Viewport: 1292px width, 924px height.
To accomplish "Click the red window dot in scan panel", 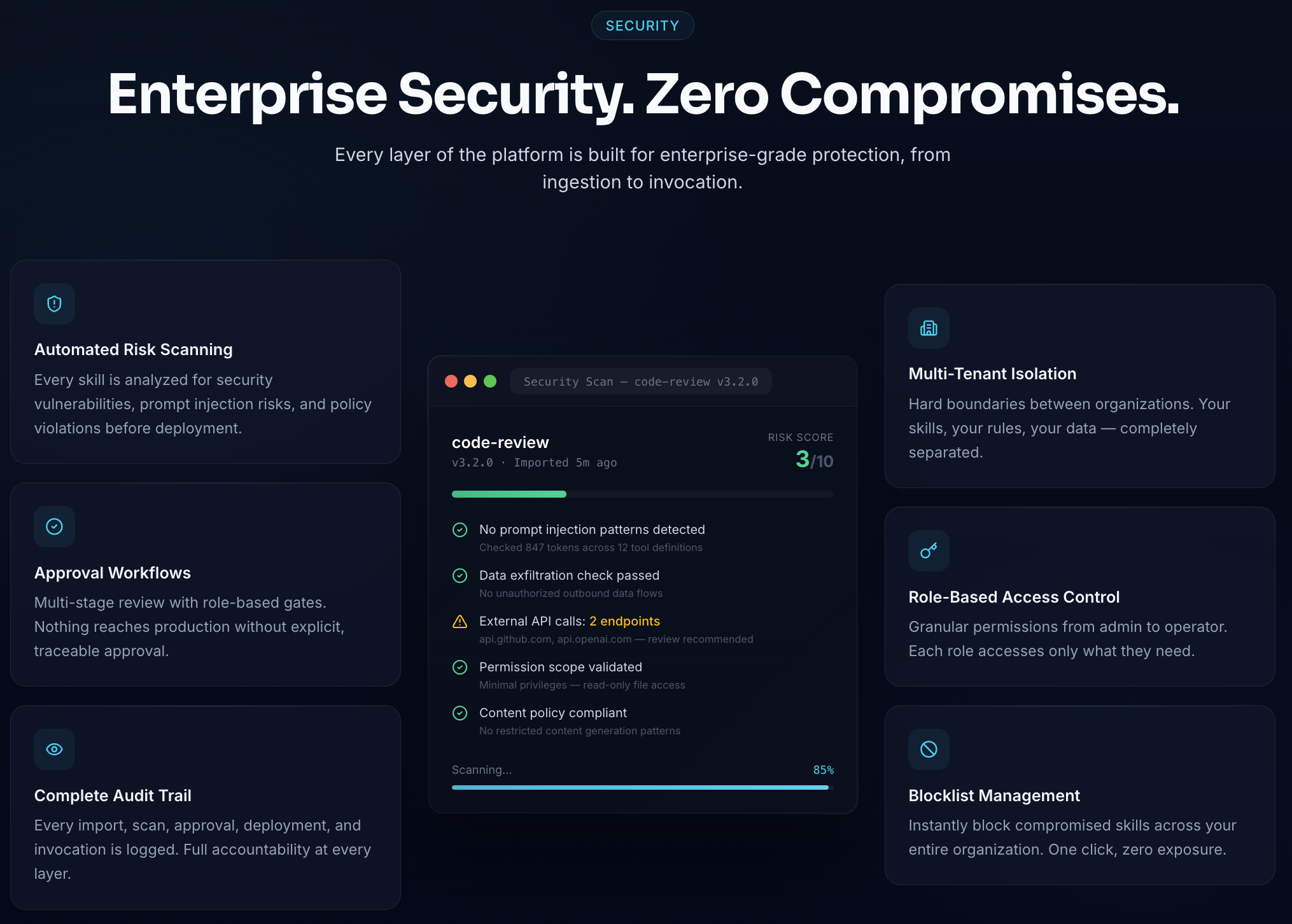I will pos(451,381).
